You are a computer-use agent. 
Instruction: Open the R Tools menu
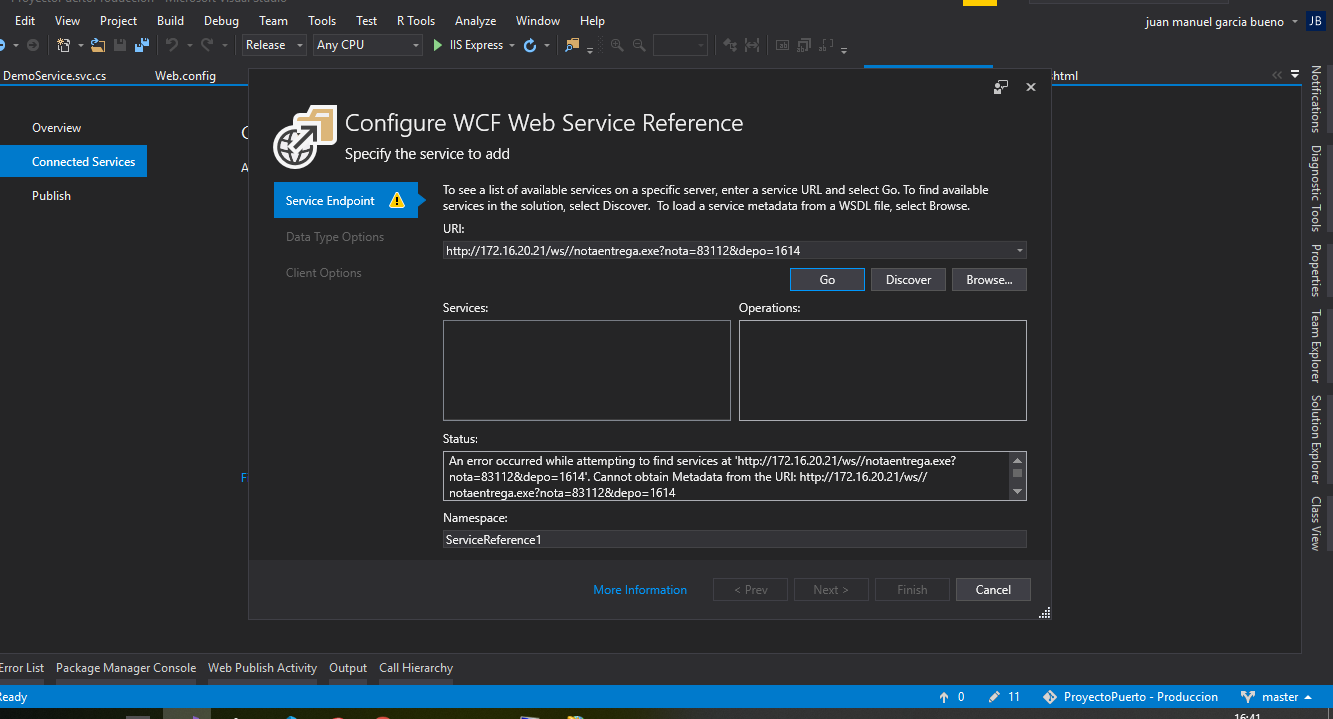coord(416,20)
